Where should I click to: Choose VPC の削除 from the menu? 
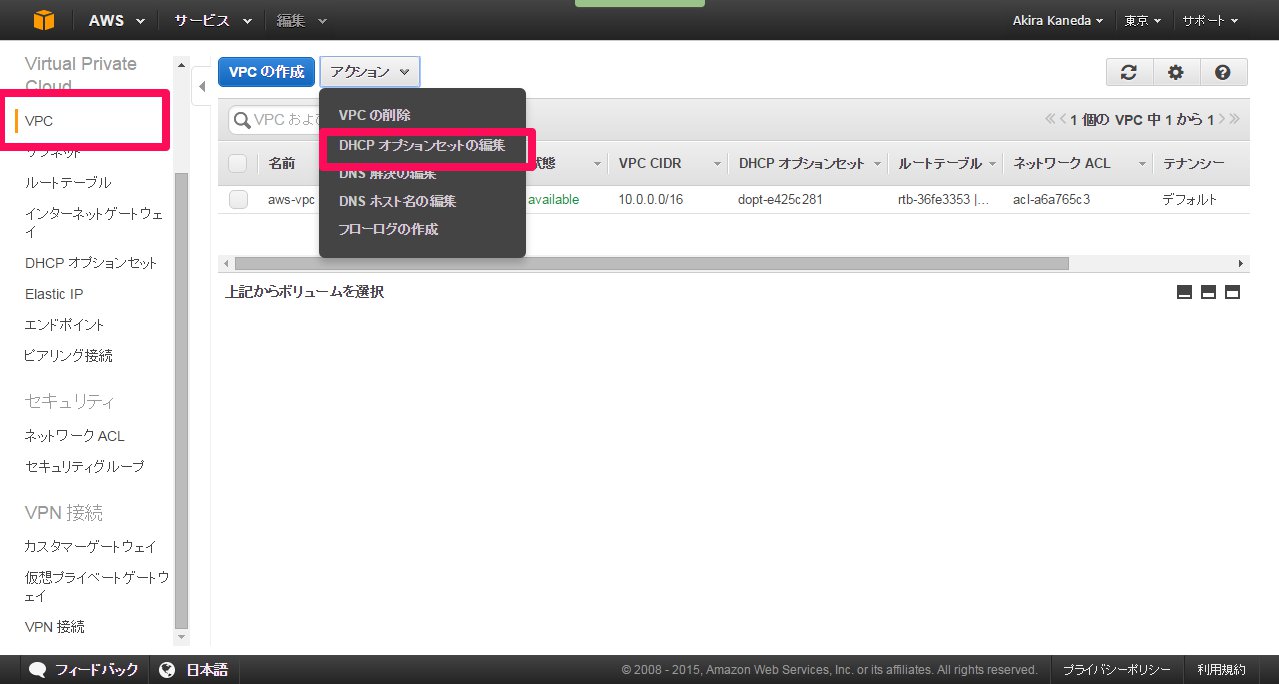(374, 116)
